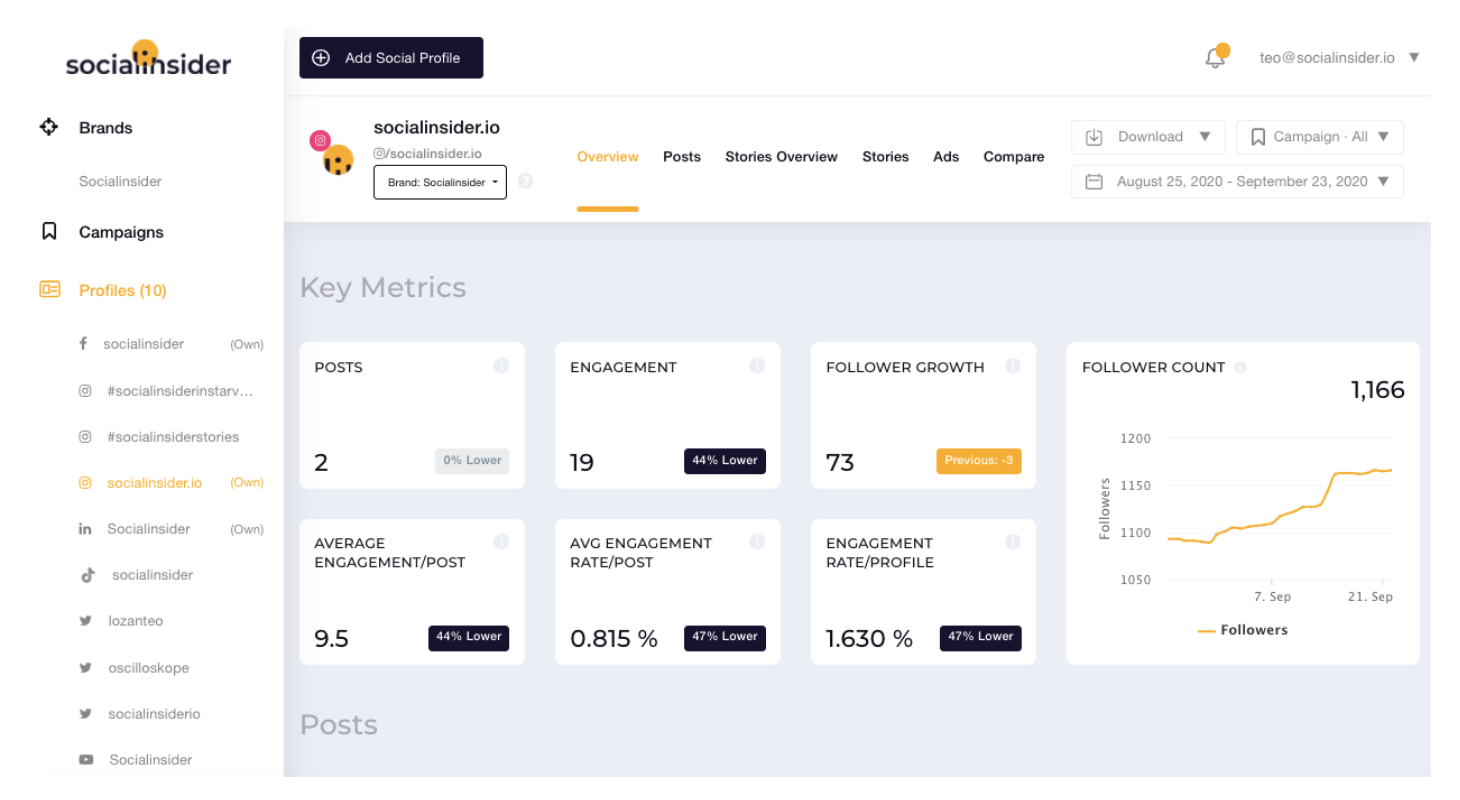Select the oscilloskope profile

point(148,668)
